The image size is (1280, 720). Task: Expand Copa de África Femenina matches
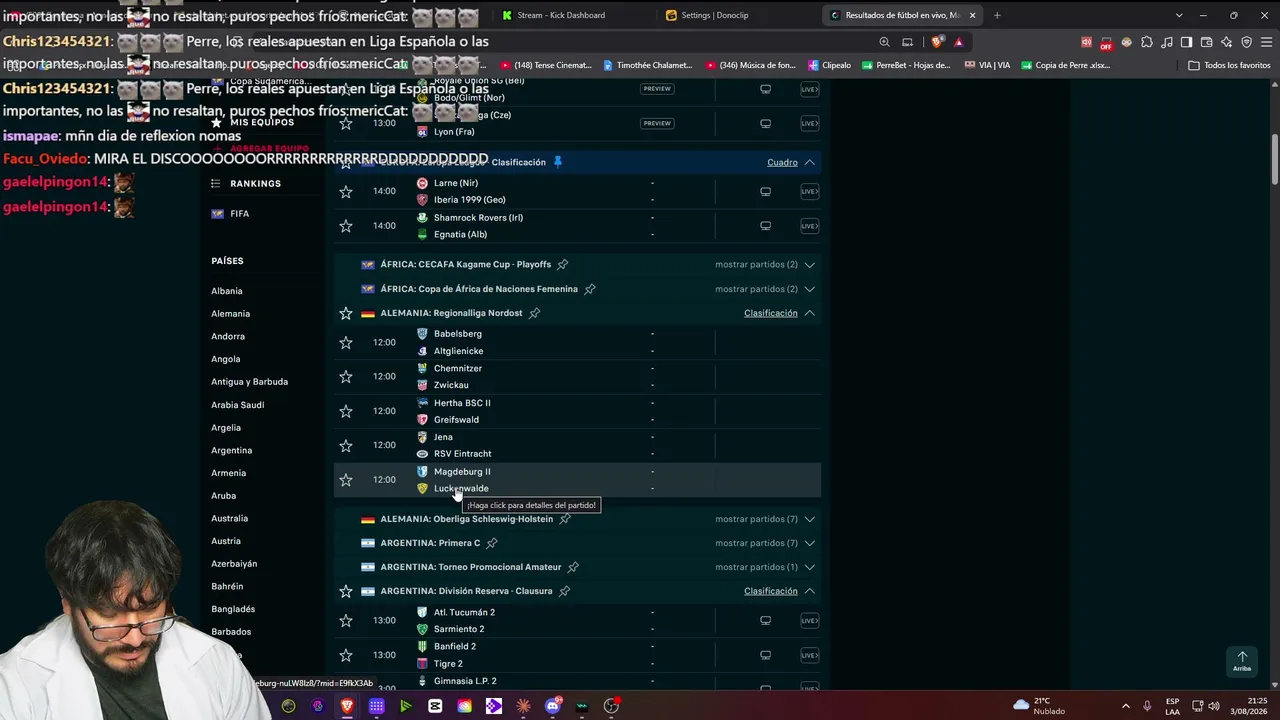tap(810, 289)
